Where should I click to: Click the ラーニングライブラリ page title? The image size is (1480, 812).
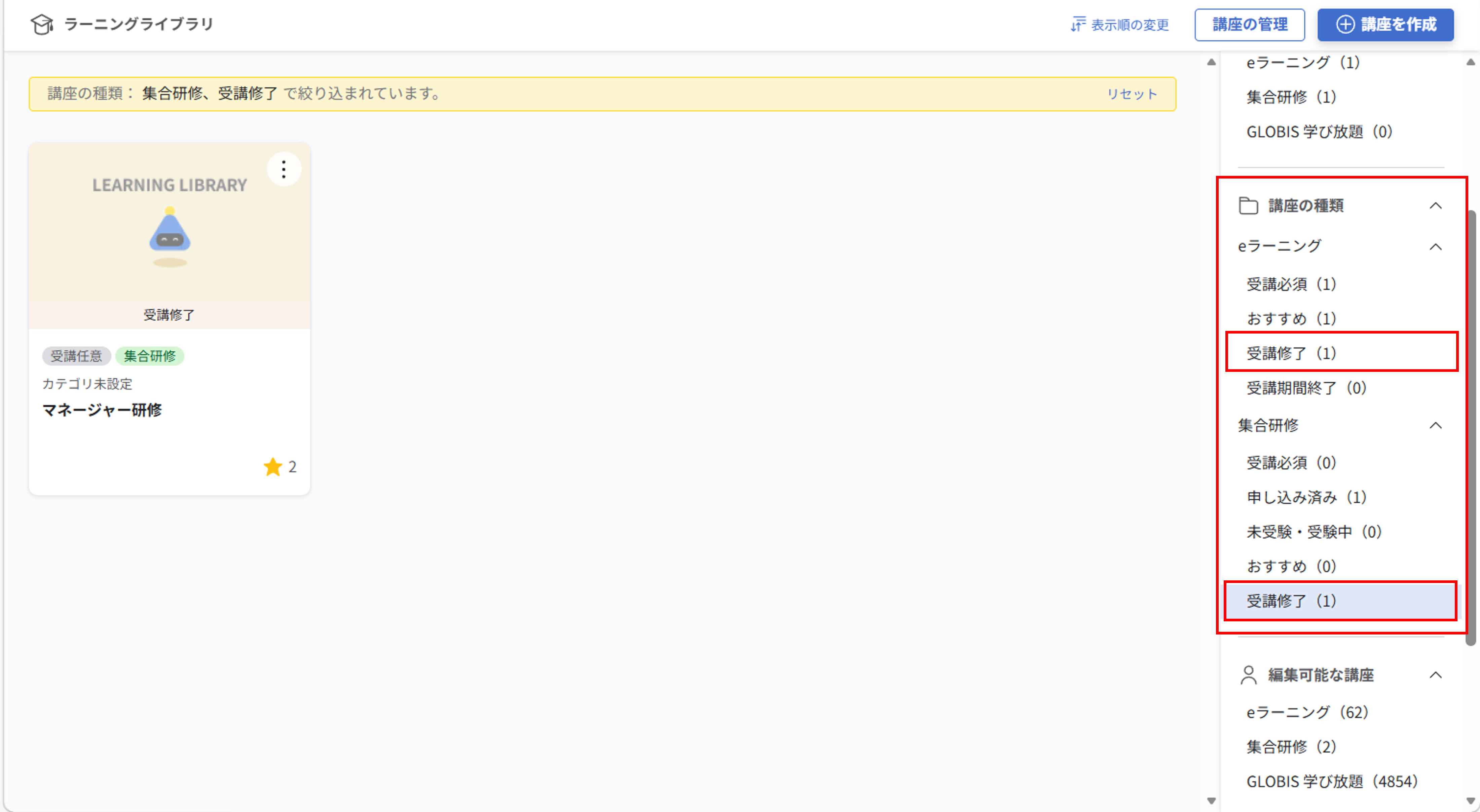point(139,24)
